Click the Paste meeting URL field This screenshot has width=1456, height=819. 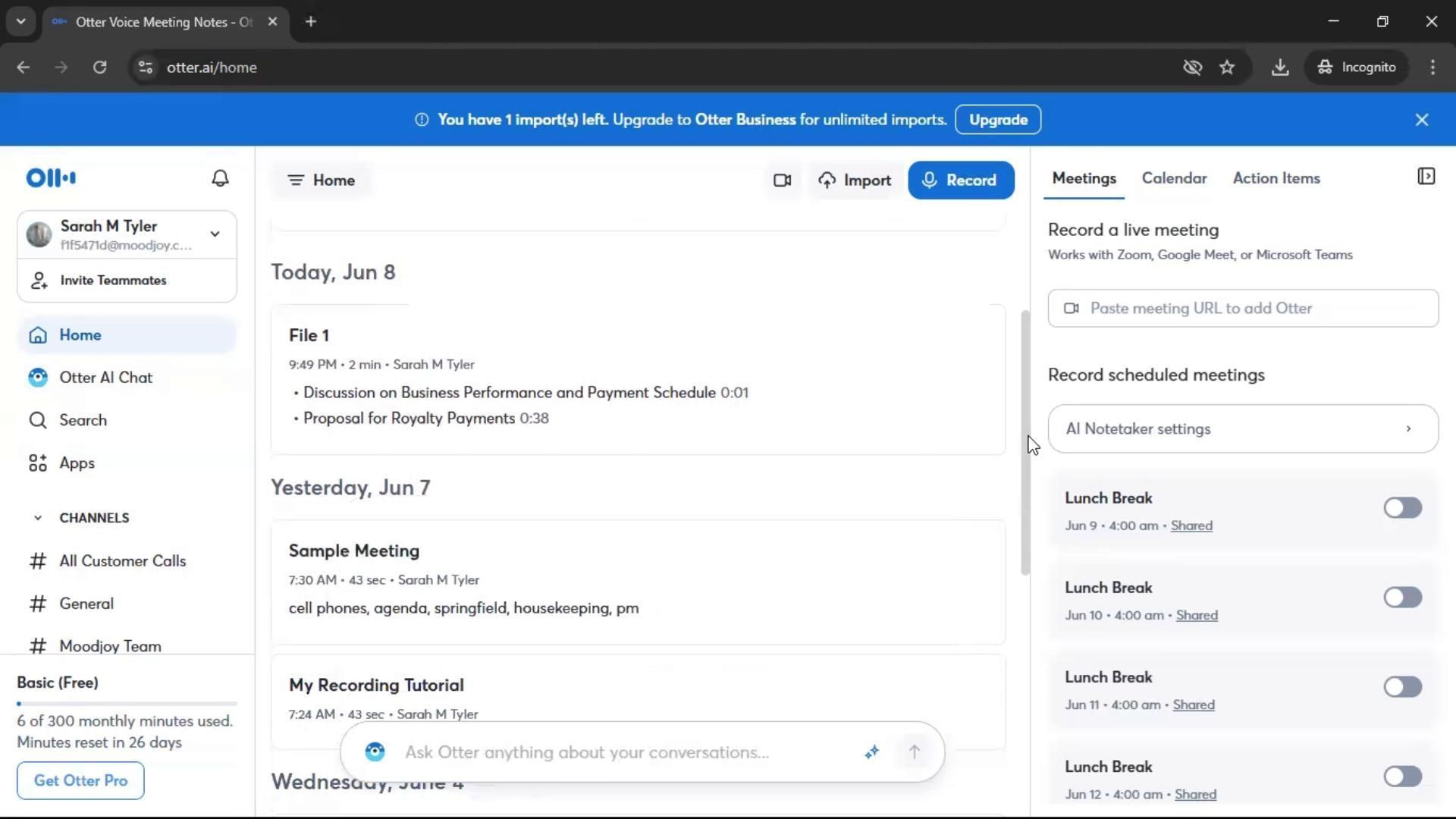[x=1242, y=309]
